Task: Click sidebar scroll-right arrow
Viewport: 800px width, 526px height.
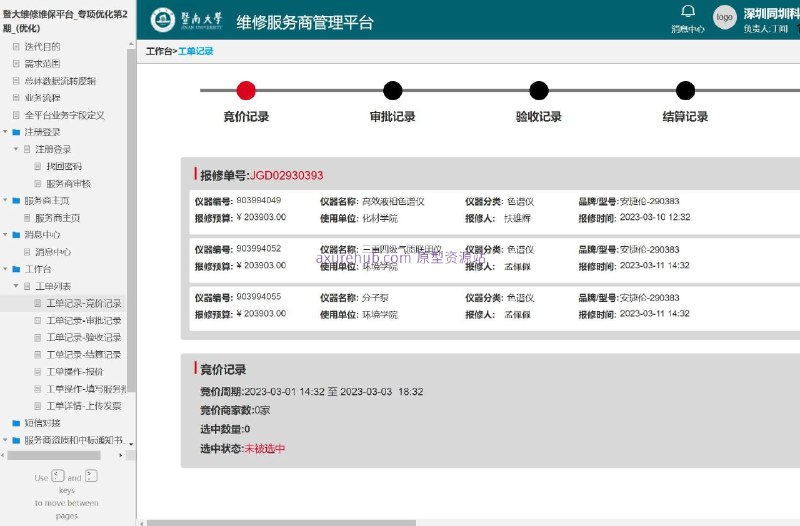Action: coord(121,455)
